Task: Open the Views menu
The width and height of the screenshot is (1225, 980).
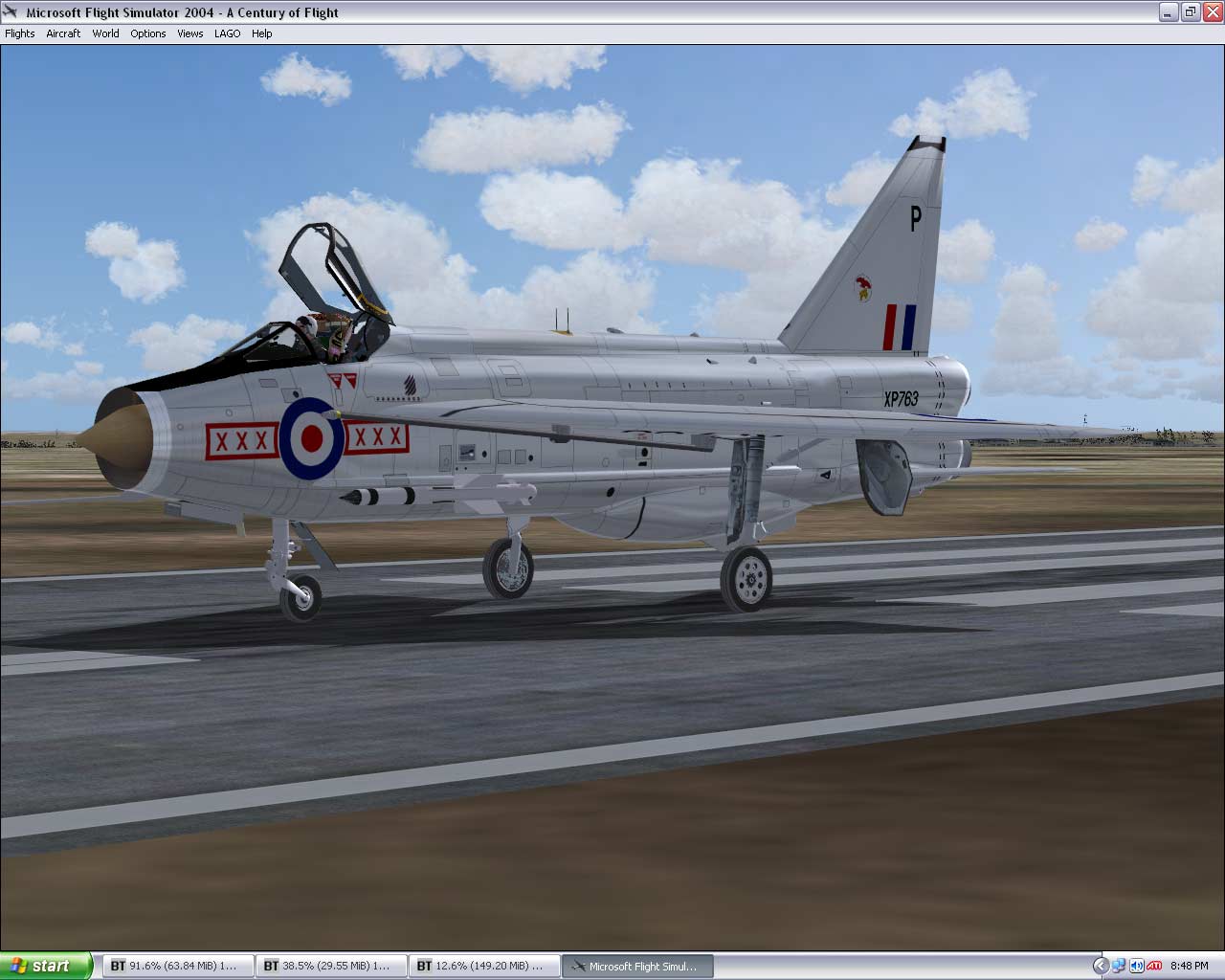Action: coord(190,33)
